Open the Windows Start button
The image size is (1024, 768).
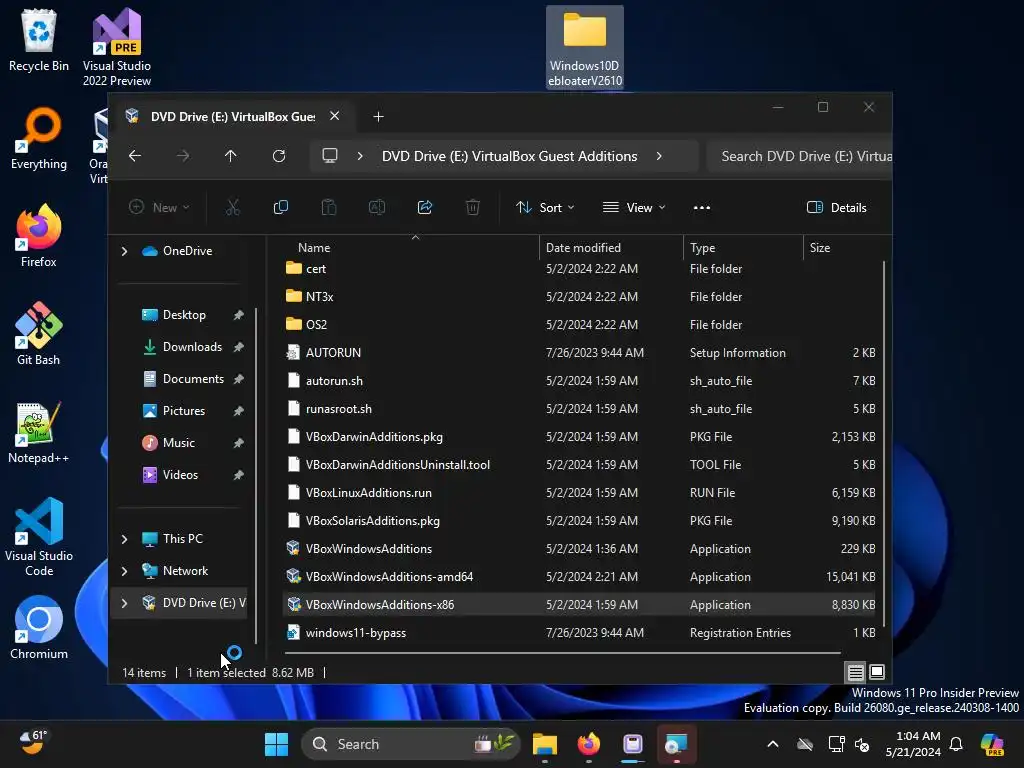click(276, 744)
